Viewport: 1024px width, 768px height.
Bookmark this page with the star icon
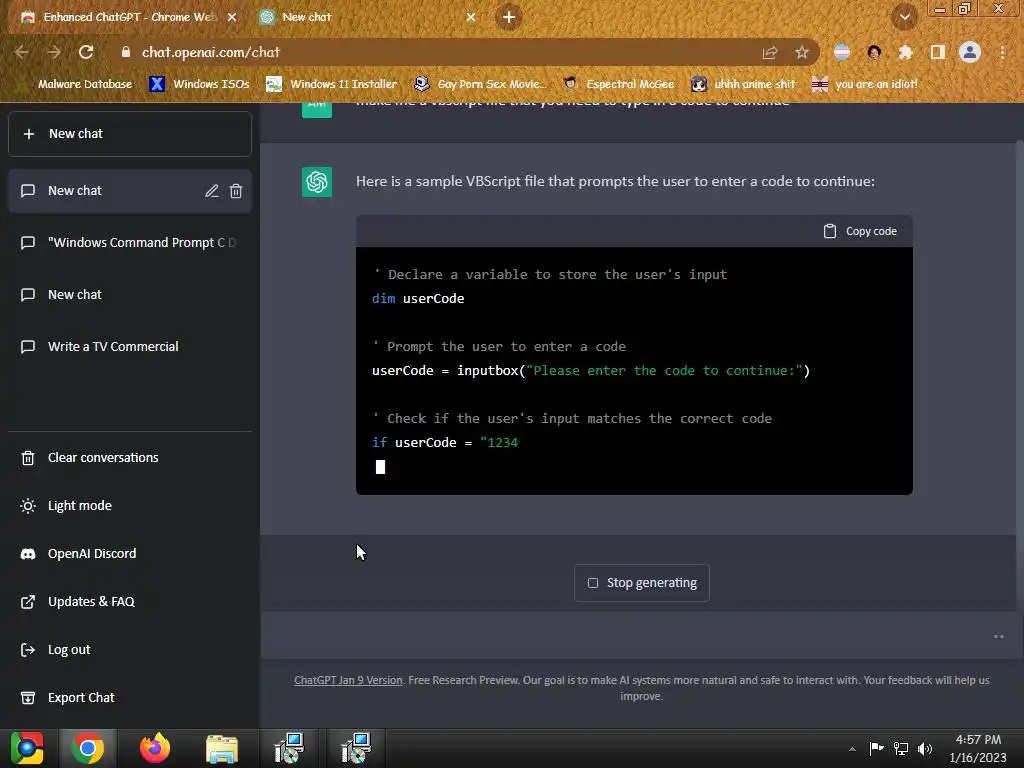coord(802,52)
